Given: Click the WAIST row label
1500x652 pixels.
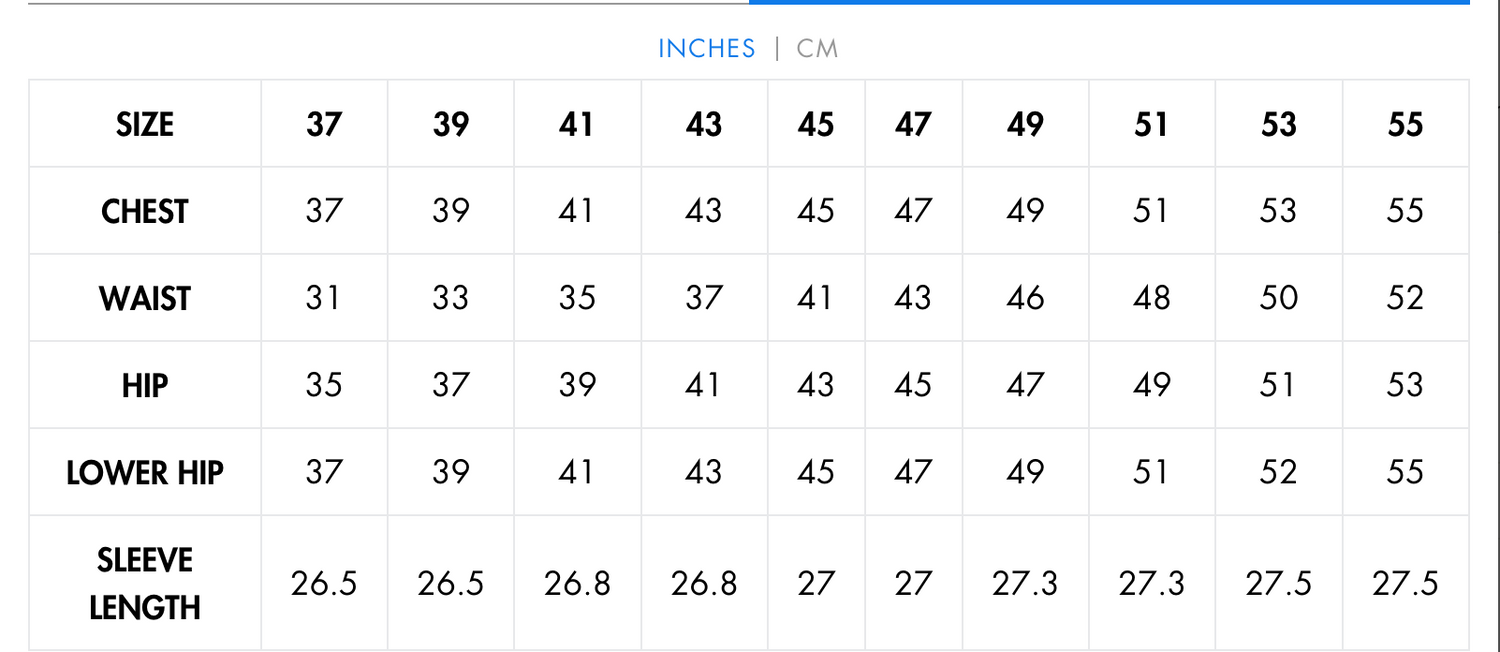Looking at the screenshot, I should (145, 299).
